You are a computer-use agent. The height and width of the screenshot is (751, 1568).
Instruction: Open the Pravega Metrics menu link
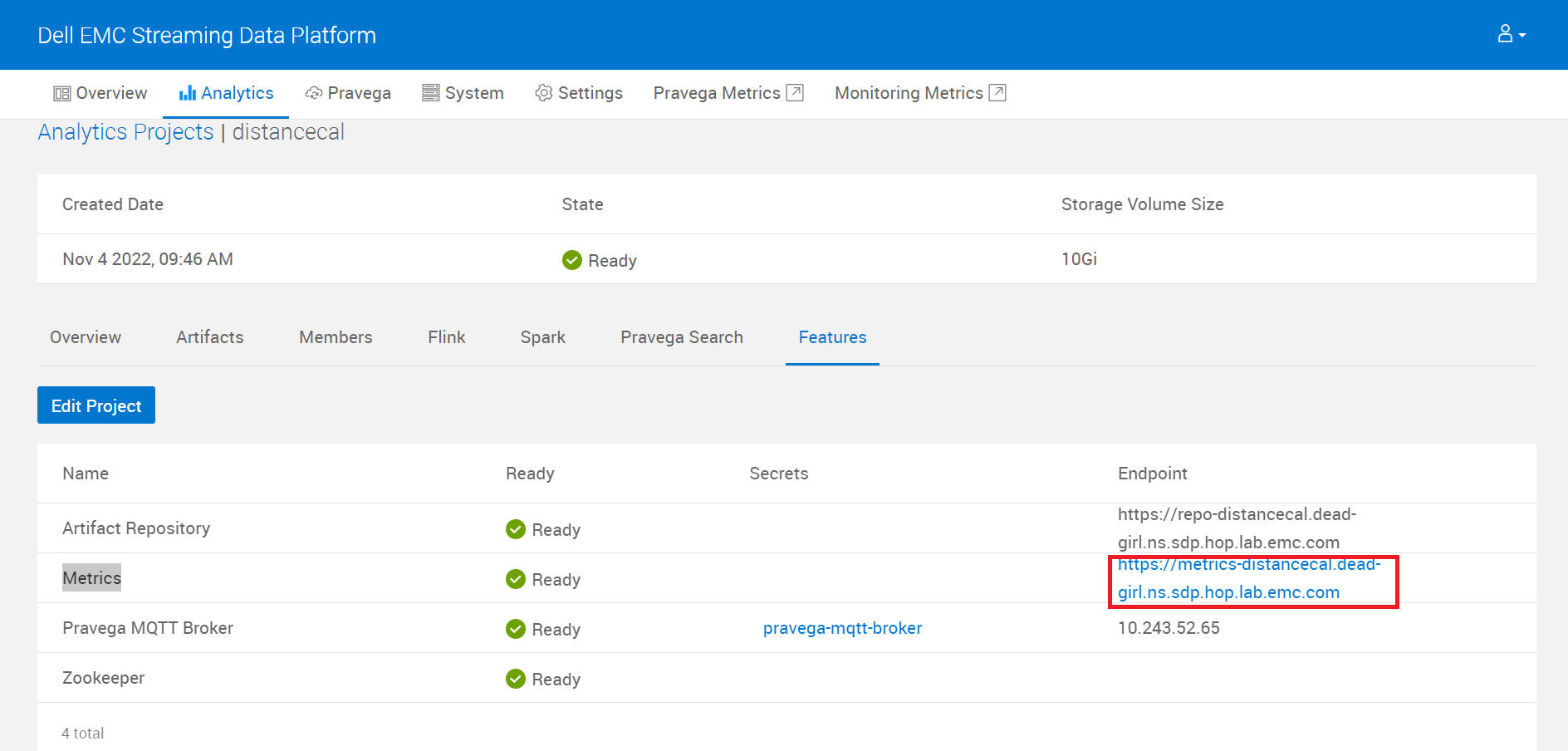point(728,93)
